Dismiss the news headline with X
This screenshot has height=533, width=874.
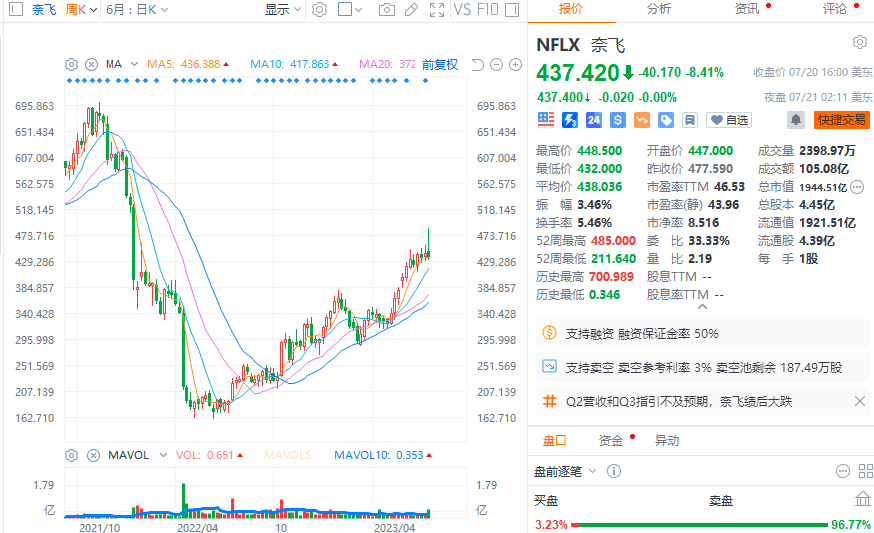point(860,401)
